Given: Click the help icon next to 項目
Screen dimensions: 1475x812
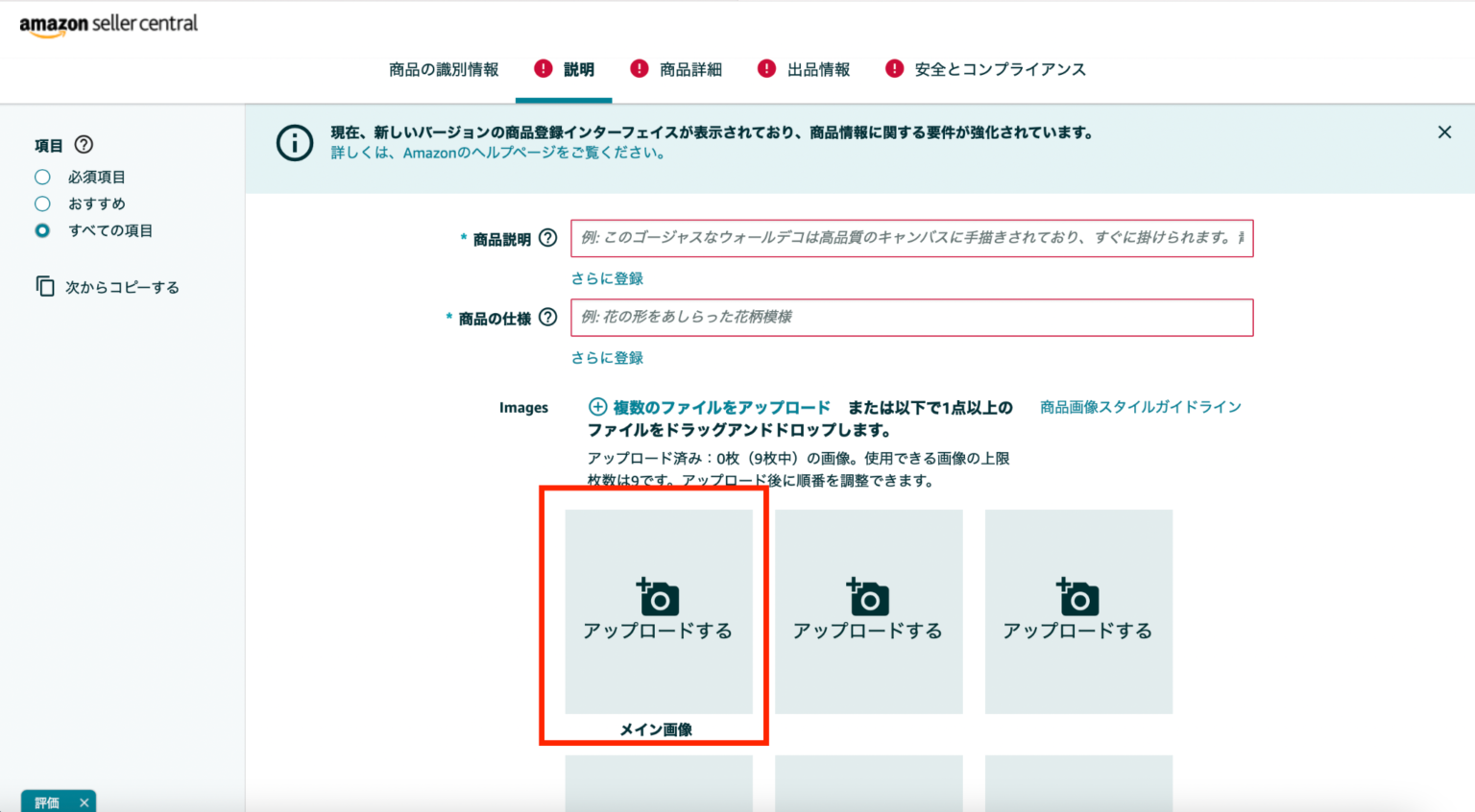Looking at the screenshot, I should tap(85, 145).
